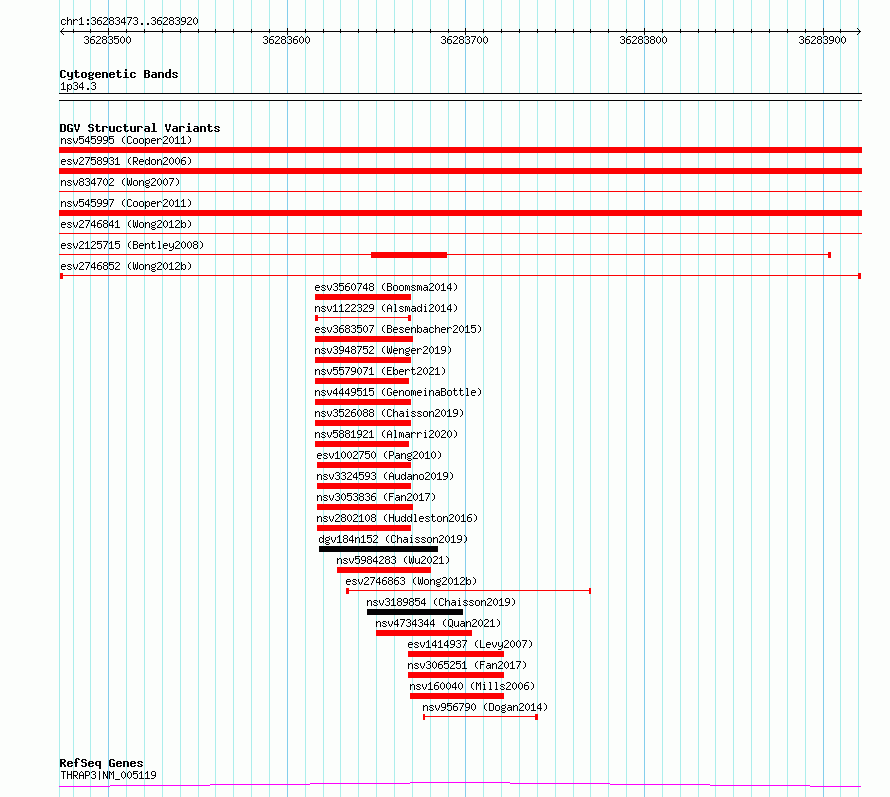Viewport: 890px width, 797px height.
Task: Select the dgv184n152 (Chaisson2019) label
Action: (393, 539)
